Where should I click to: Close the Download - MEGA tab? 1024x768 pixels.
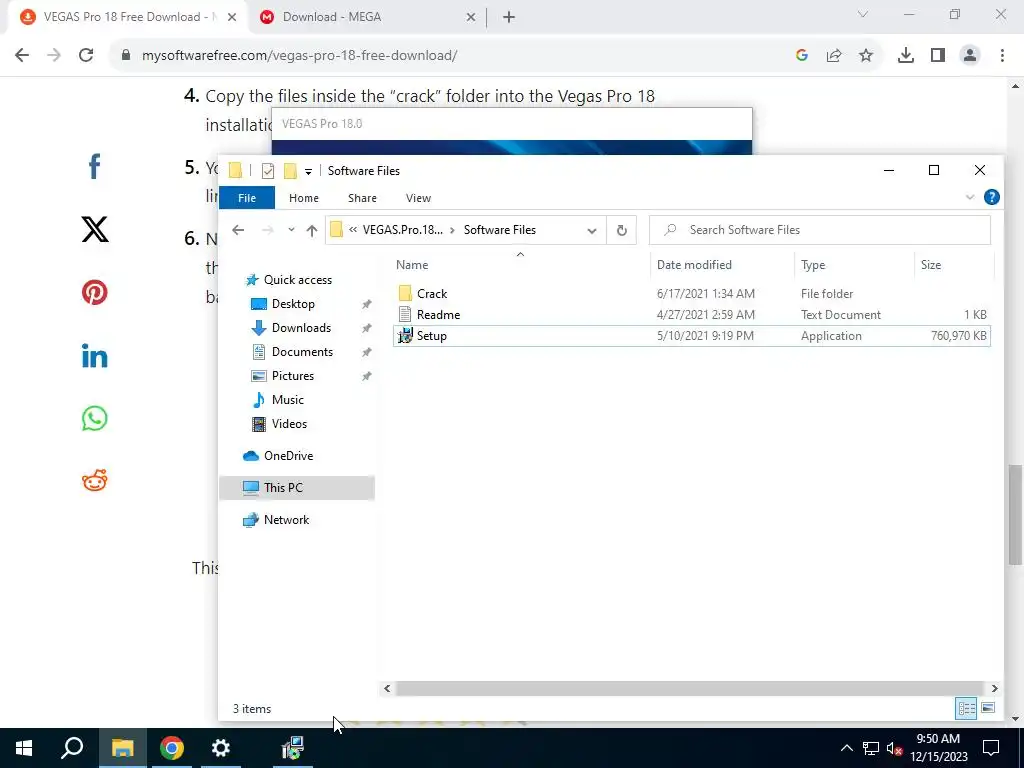pyautogui.click(x=471, y=17)
